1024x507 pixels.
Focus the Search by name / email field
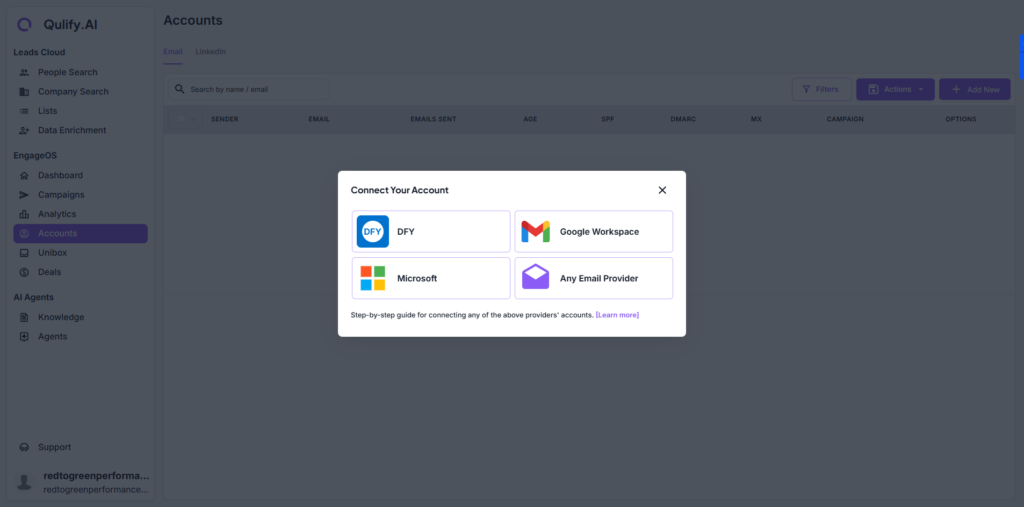click(249, 90)
